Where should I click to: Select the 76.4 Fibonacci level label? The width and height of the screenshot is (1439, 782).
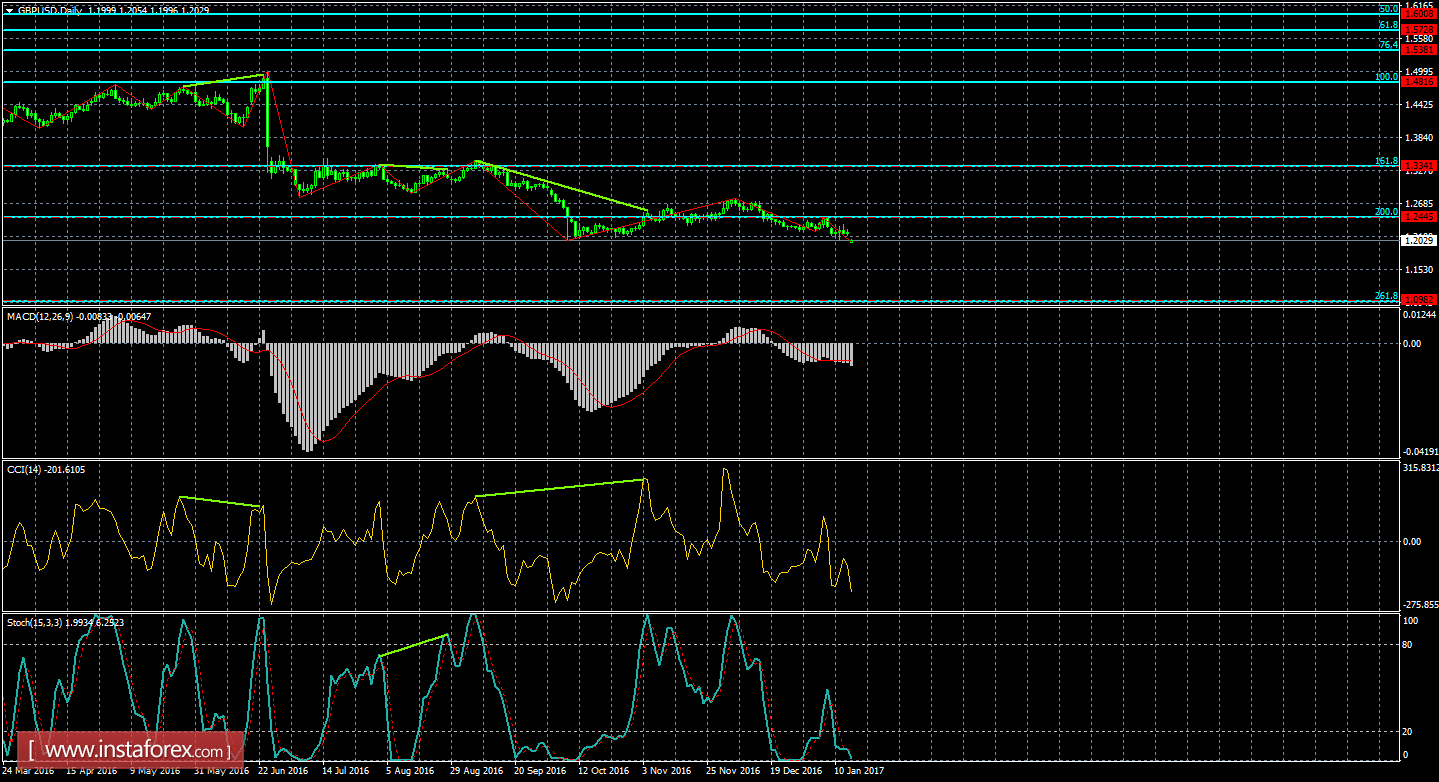tap(1388, 44)
